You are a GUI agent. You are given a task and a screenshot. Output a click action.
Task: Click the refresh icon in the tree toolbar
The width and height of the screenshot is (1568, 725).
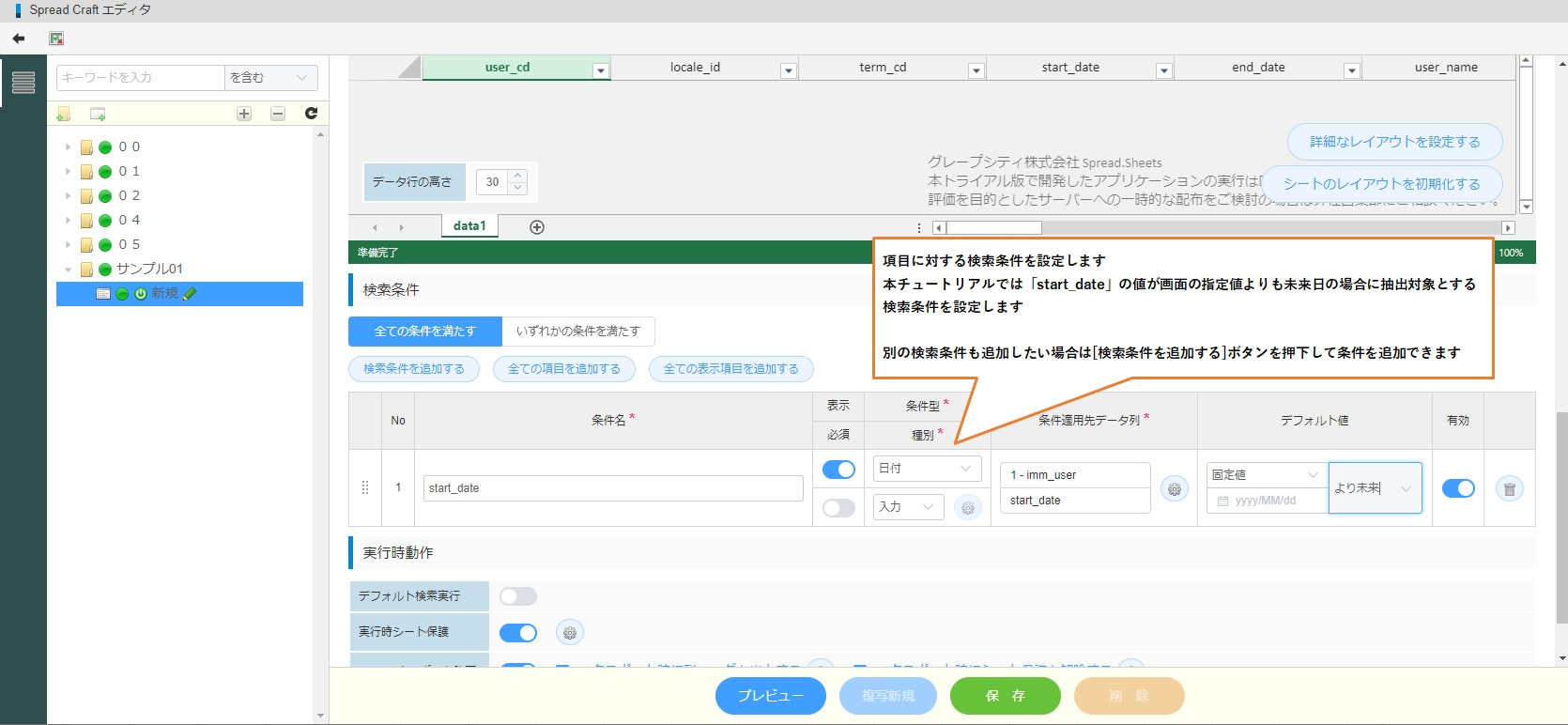[311, 114]
